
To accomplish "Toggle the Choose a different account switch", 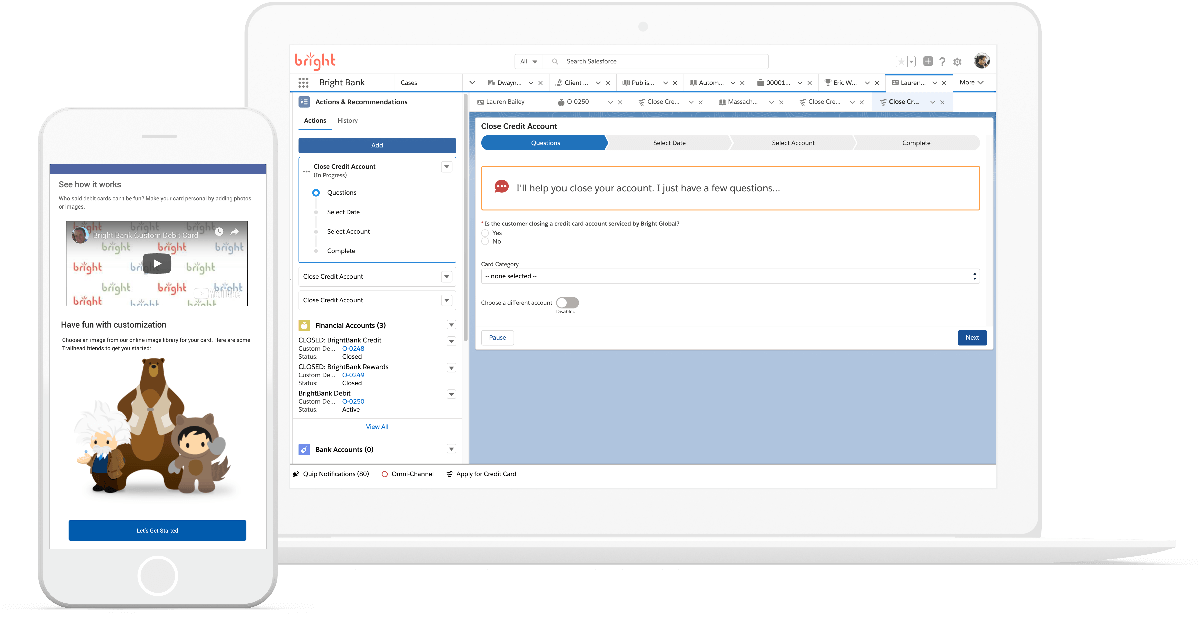I will pos(567,302).
